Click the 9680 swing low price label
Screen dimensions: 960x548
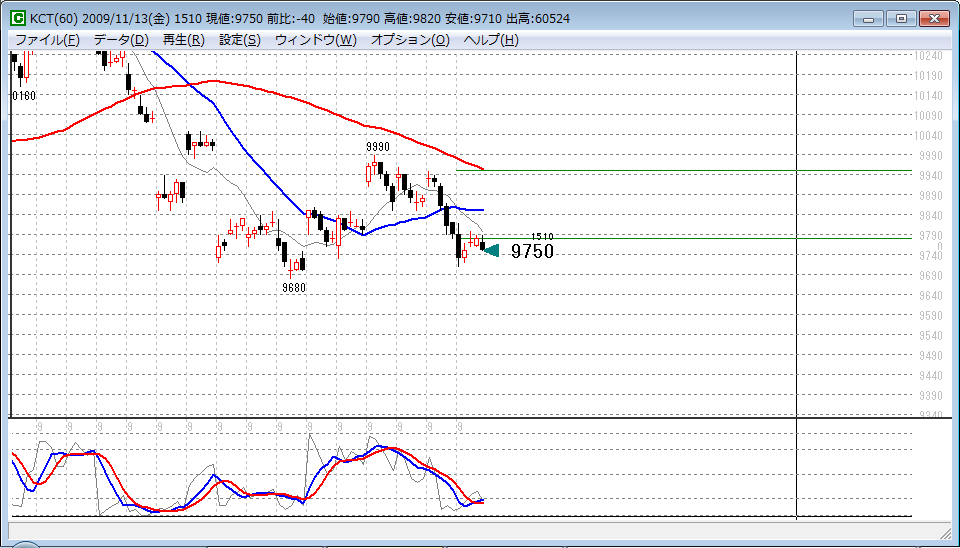(294, 287)
